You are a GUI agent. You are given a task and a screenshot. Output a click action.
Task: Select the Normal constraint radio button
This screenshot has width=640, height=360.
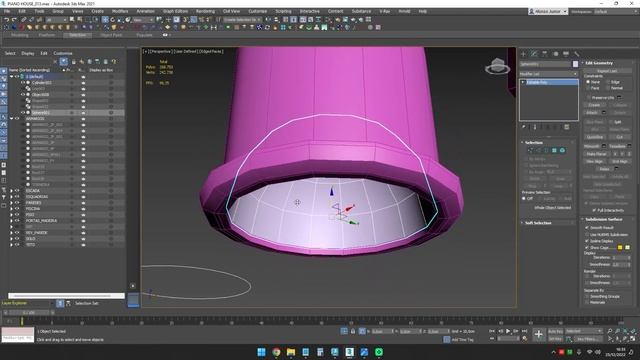coord(608,88)
